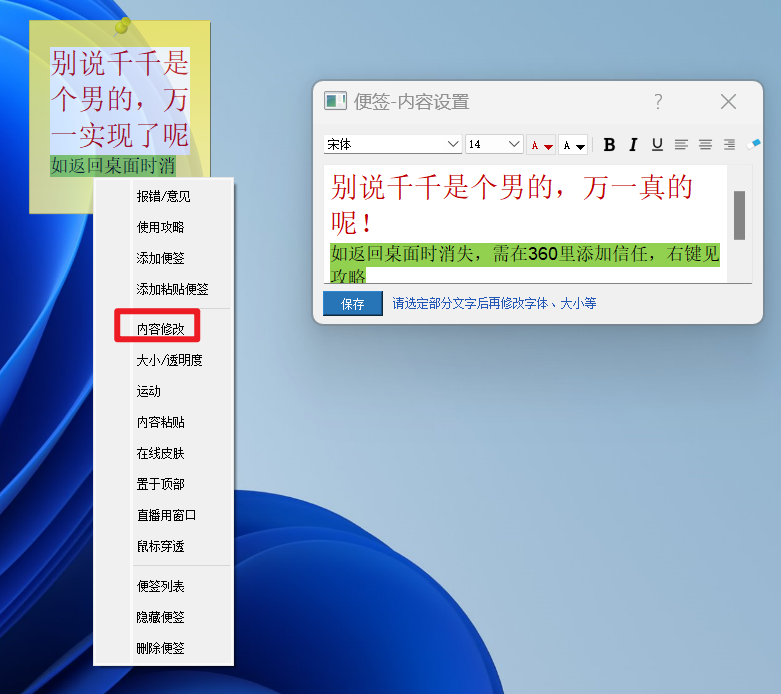Align note text to the left
781x694 pixels.
point(681,144)
